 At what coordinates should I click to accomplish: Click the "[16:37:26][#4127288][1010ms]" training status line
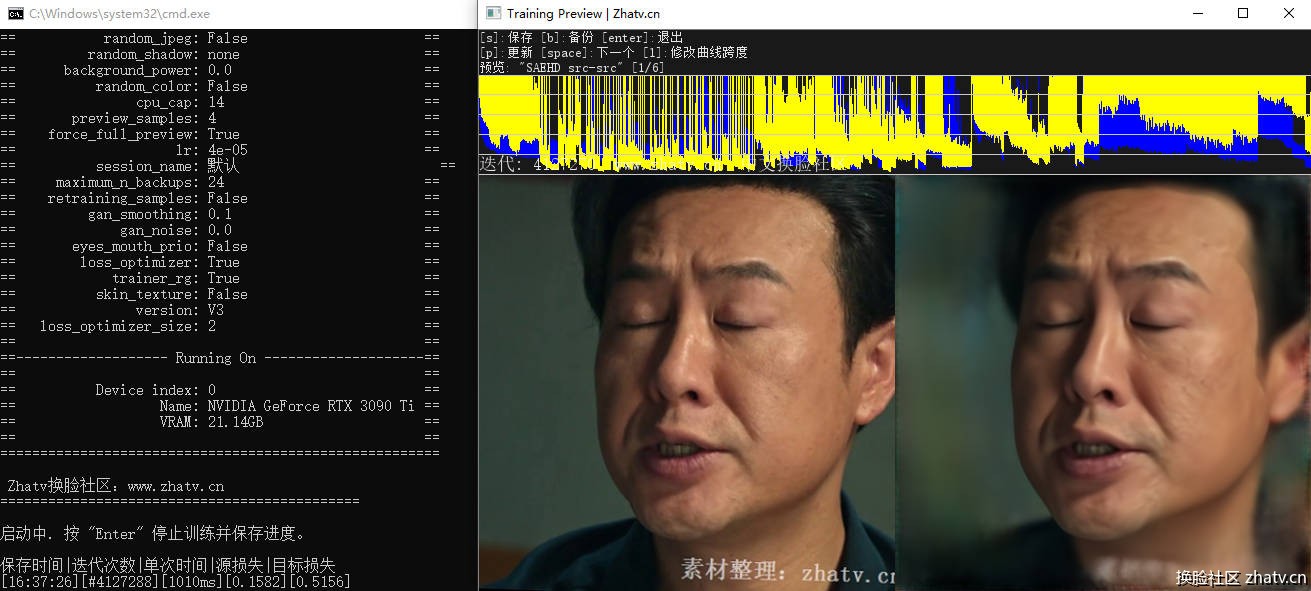tap(175, 581)
